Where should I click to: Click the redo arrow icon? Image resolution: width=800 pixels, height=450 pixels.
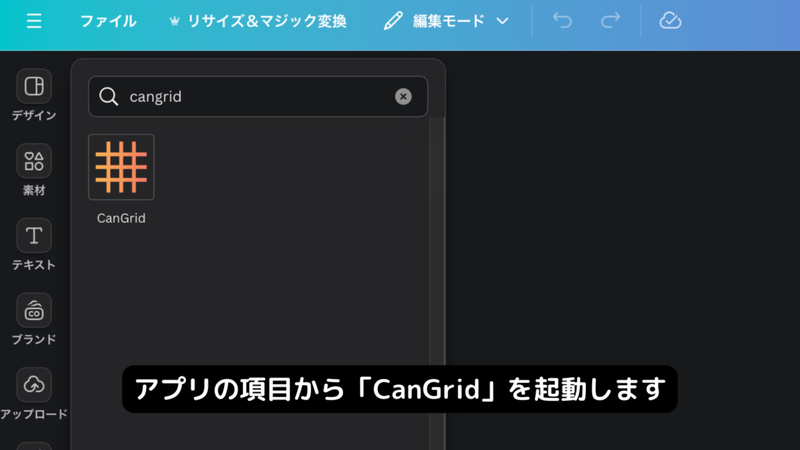coord(610,21)
